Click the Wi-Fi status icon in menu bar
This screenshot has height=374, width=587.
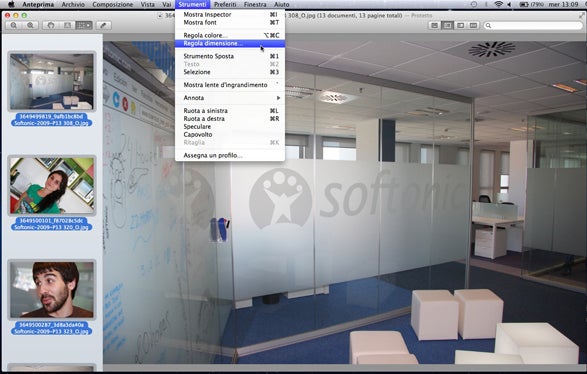coord(498,4)
